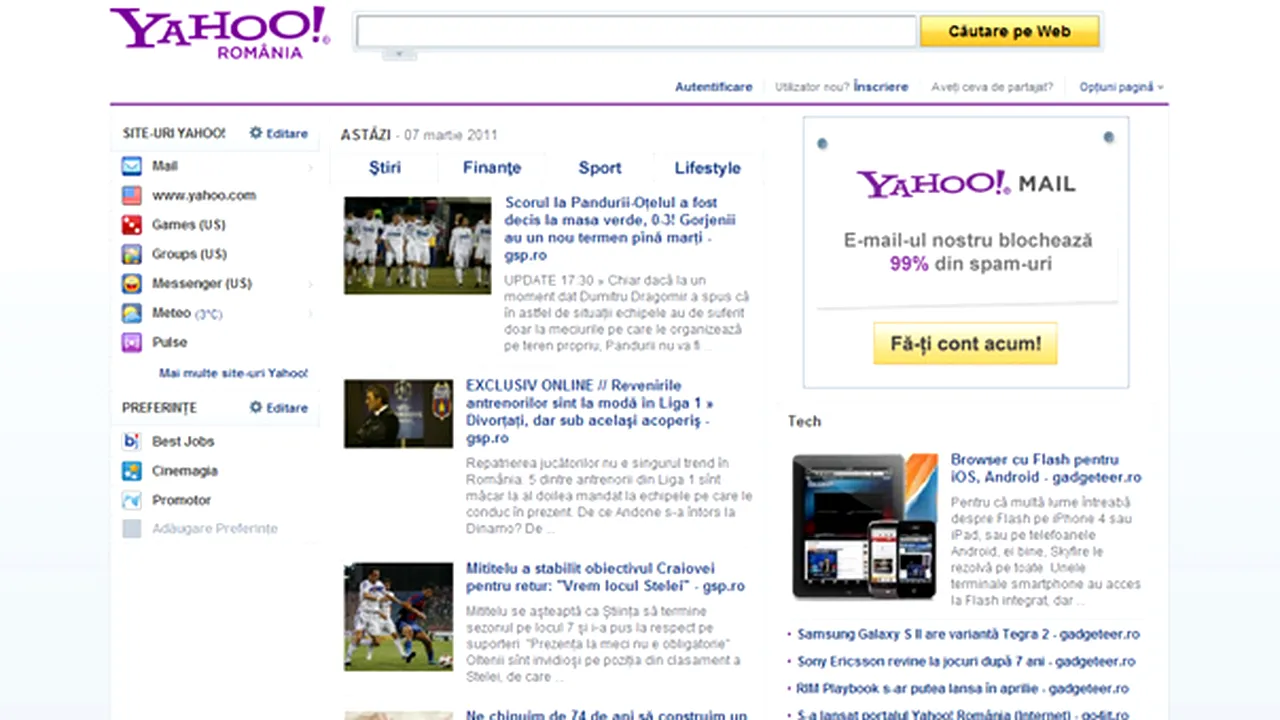Click the red dice Games icon
Image resolution: width=1280 pixels, height=720 pixels.
pyautogui.click(x=132, y=225)
